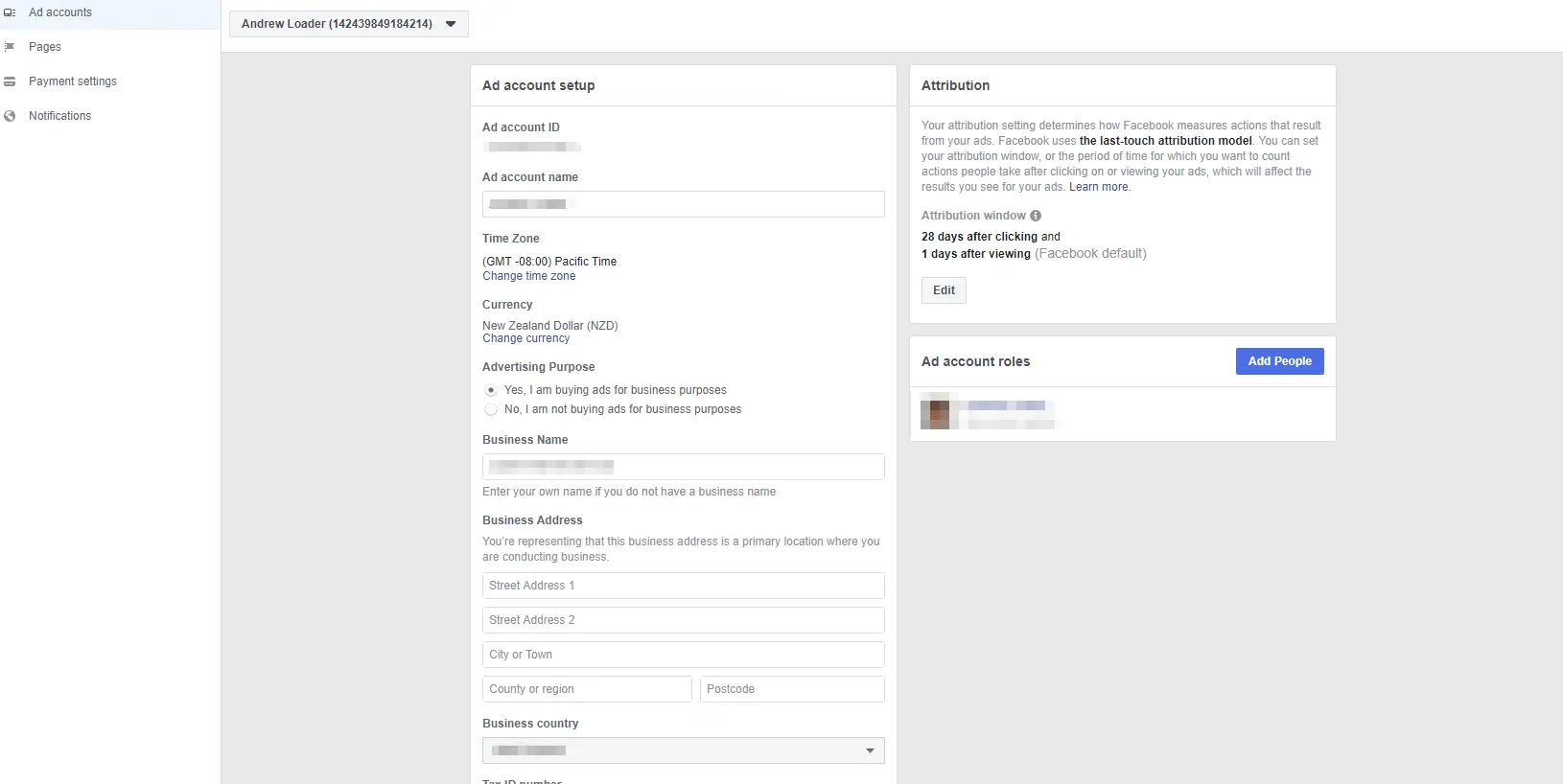Click the City or Town field
Image resolution: width=1563 pixels, height=784 pixels.
[683, 655]
